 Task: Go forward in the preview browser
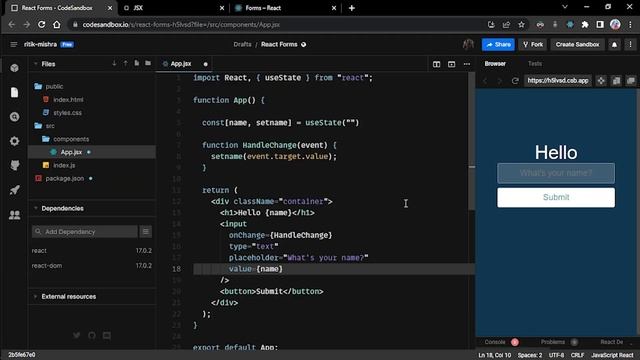click(x=499, y=81)
